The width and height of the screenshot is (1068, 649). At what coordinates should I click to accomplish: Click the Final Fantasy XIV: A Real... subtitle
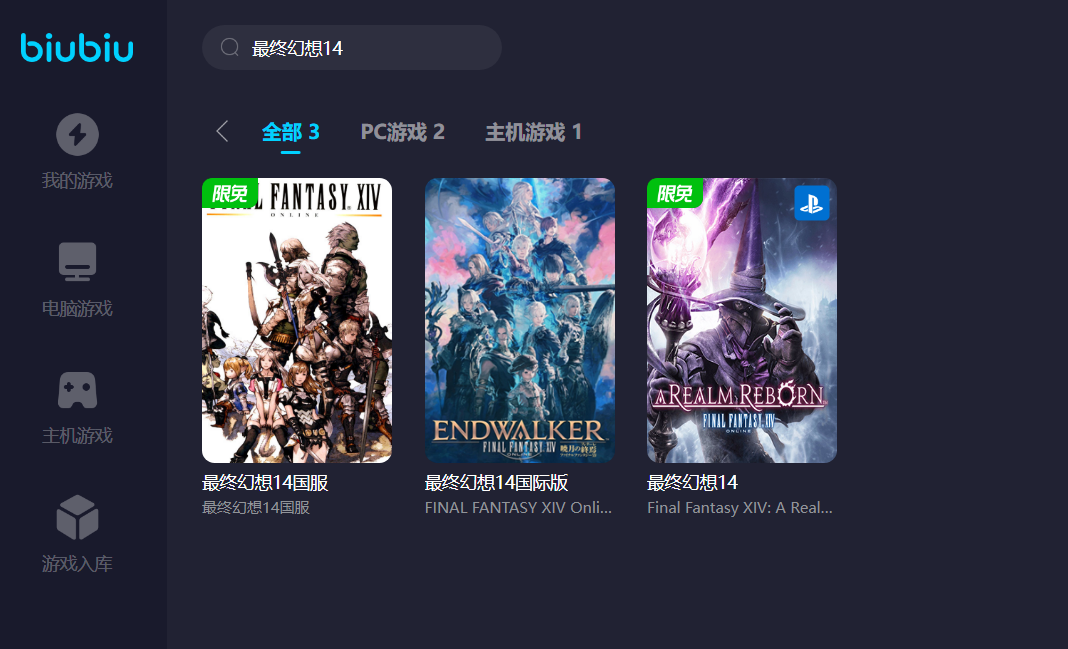[x=740, y=508]
